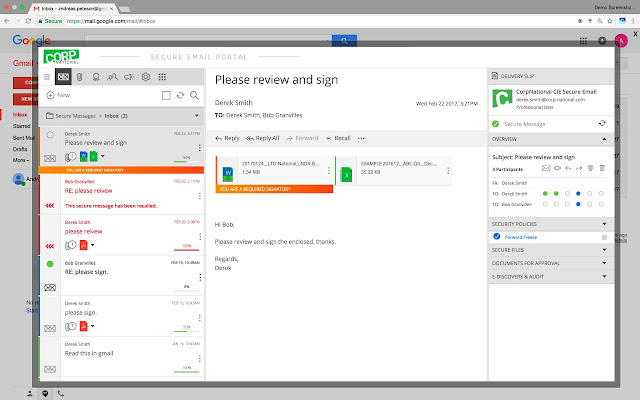Open the announcements megaphone toolbar icon
640x400 pixels.
pos(129,77)
